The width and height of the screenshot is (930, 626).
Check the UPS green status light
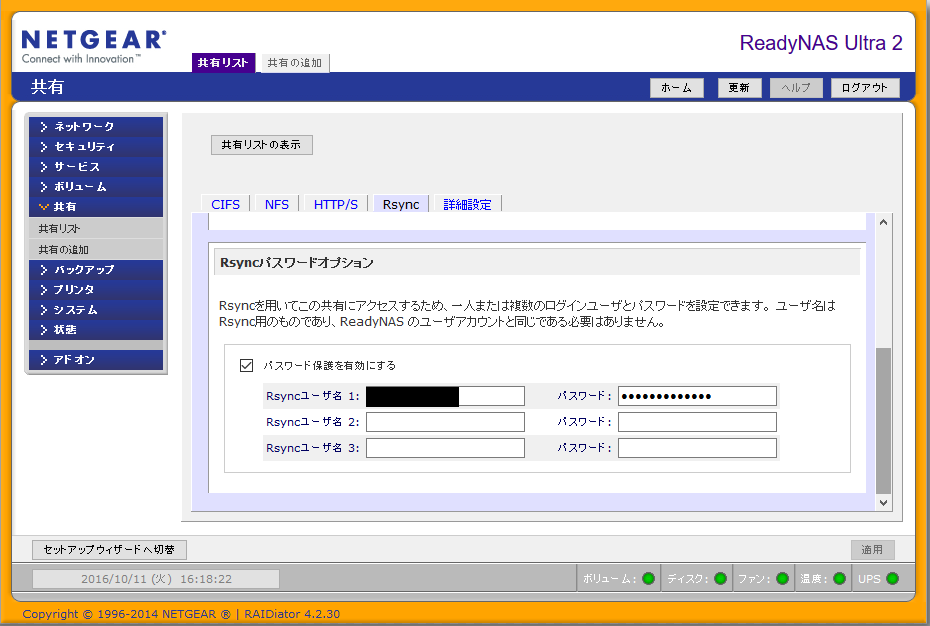pyautogui.click(x=892, y=579)
